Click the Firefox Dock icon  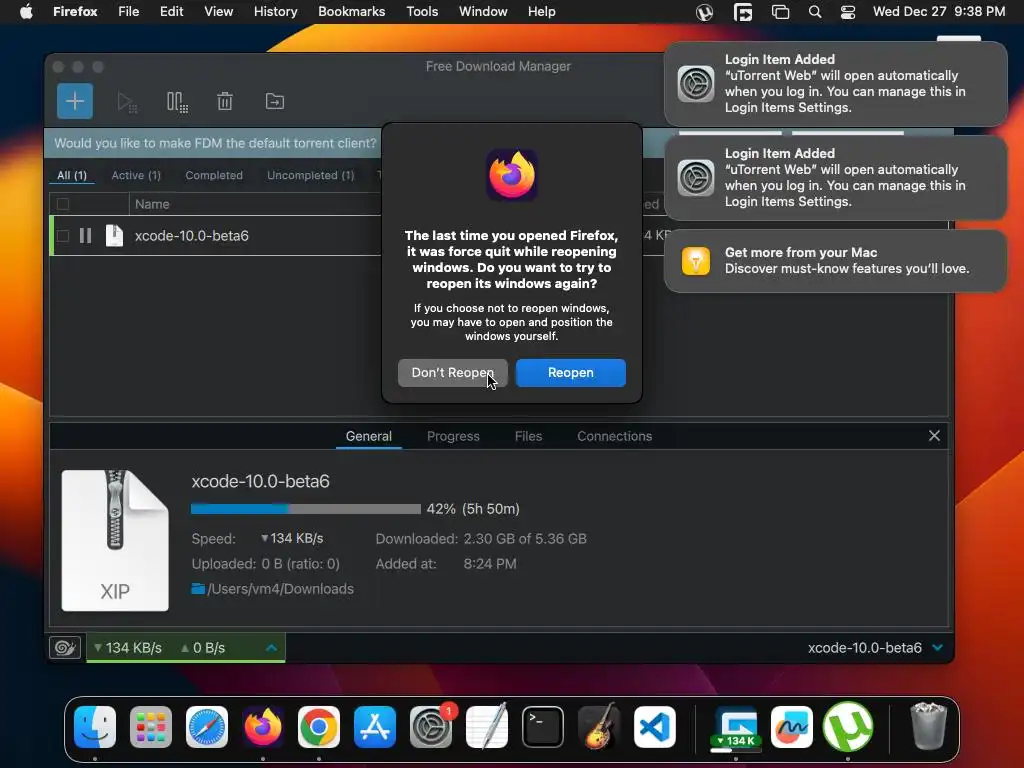click(x=263, y=727)
